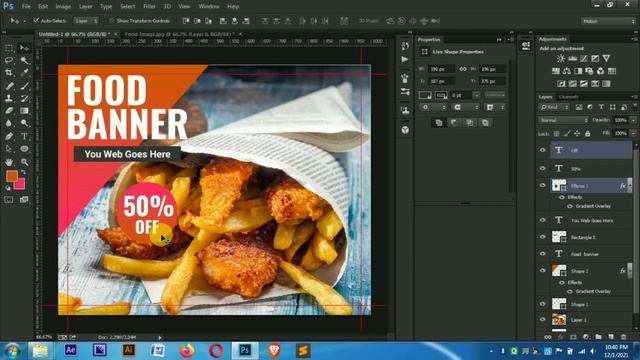Select the Horizontal Type tool

(24, 136)
